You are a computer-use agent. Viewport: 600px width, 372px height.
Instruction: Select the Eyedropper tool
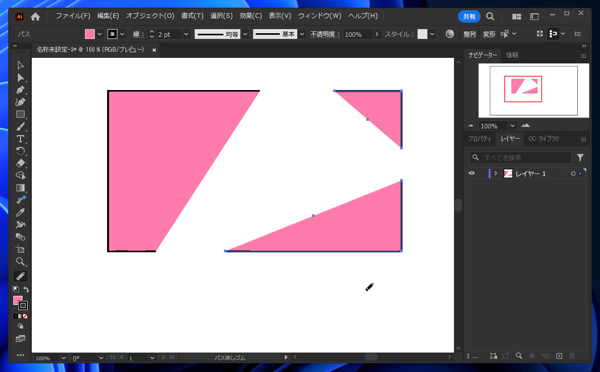[20, 212]
